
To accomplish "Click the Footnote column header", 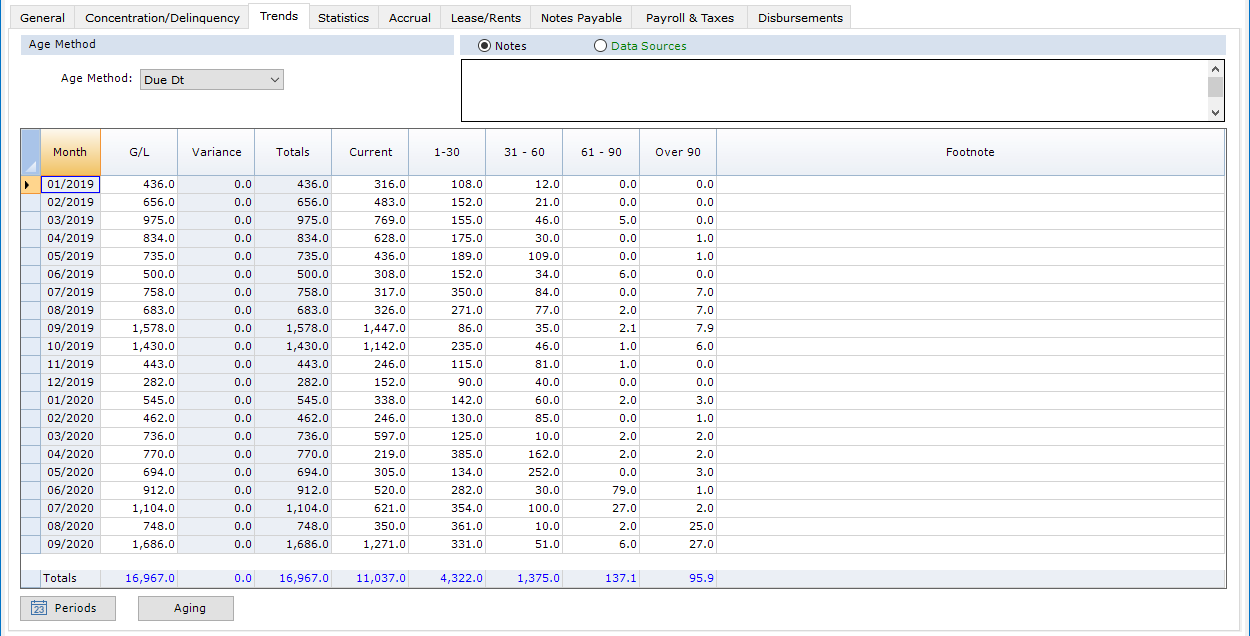I will tap(970, 152).
